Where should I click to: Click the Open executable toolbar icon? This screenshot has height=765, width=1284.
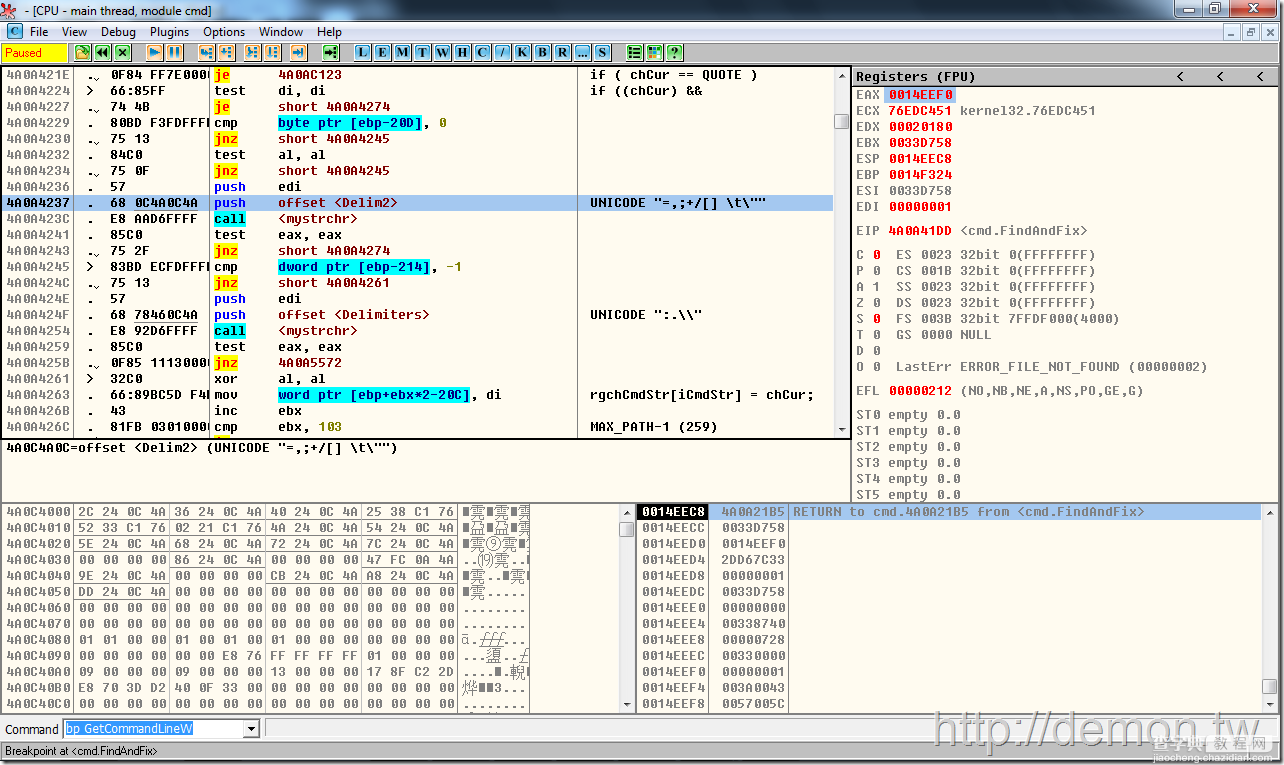(x=83, y=52)
